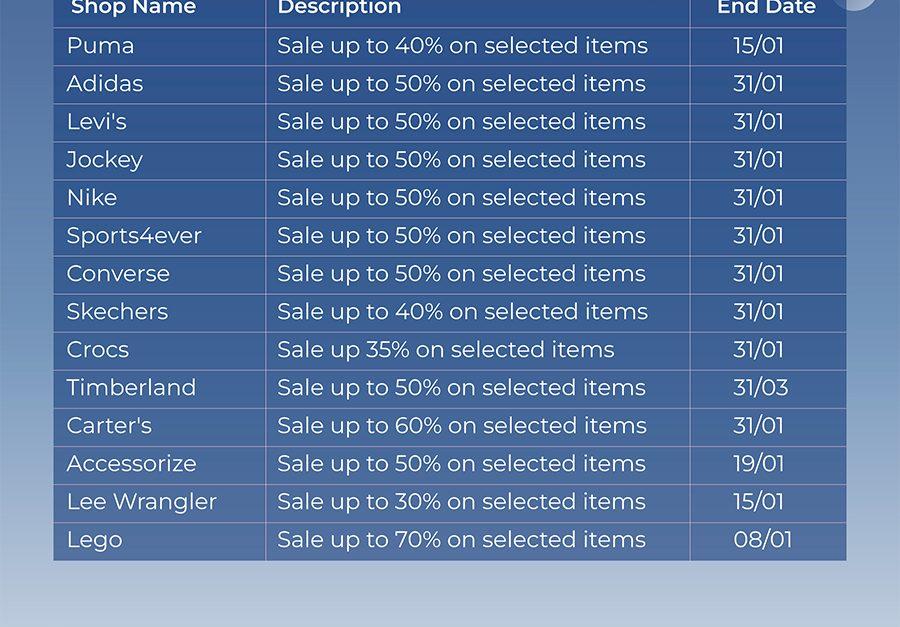Click the End Date column header
Screen dimensions: 900x627
[766, 8]
